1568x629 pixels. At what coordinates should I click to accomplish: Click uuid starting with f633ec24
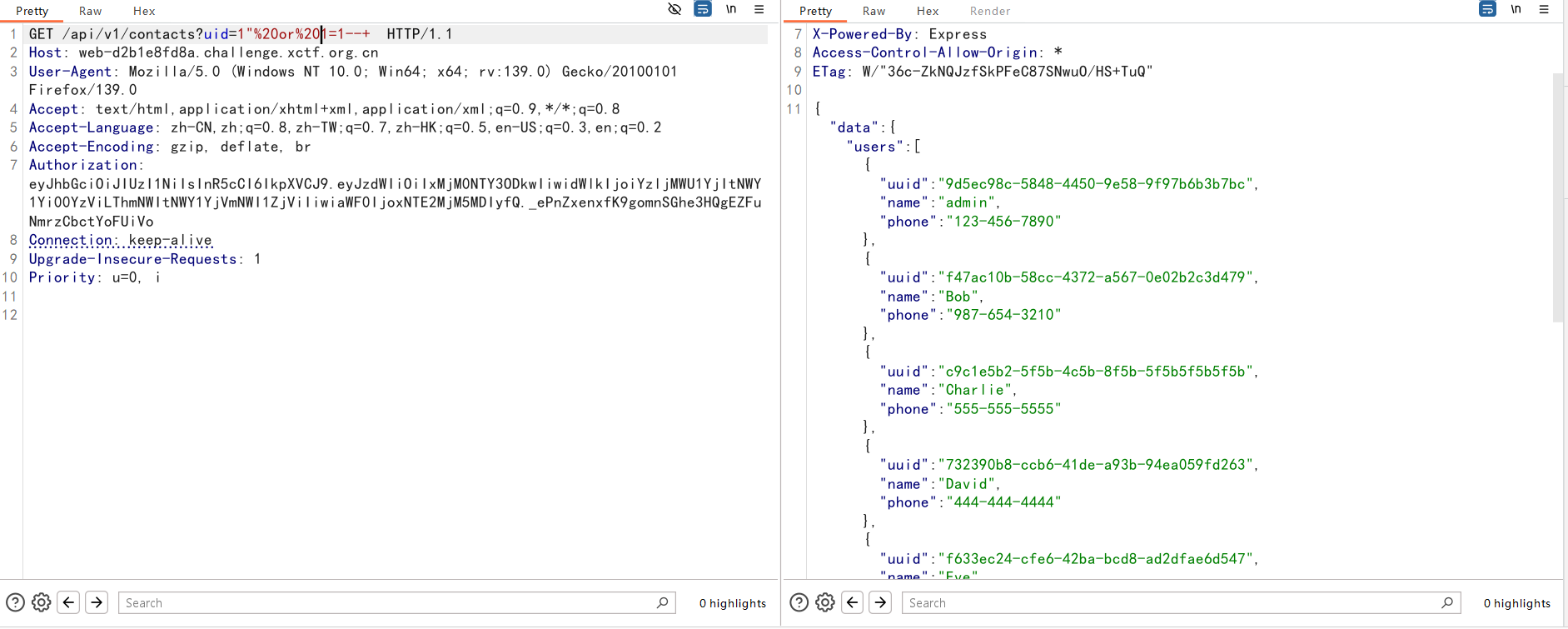1096,559
